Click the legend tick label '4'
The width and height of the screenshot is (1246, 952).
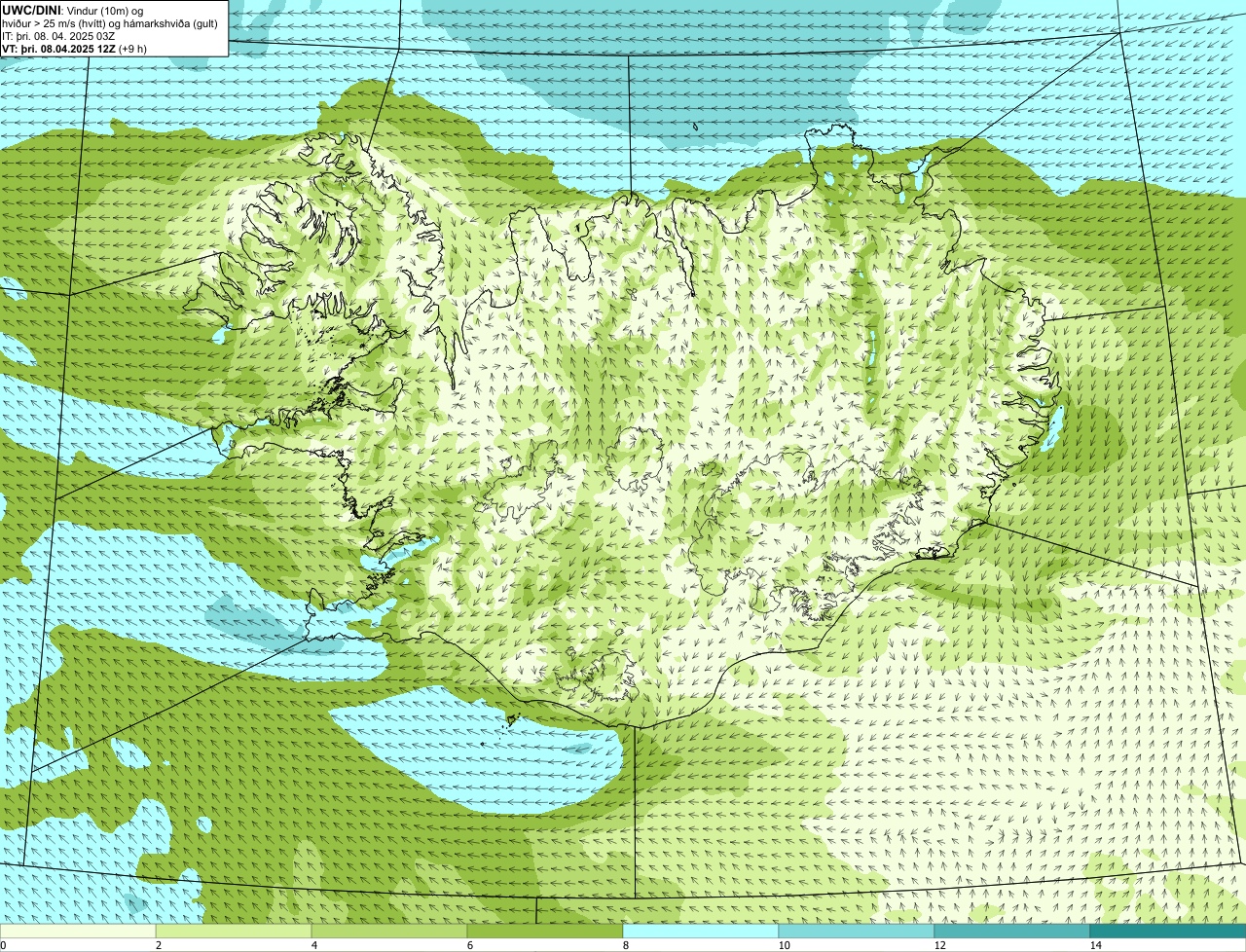[313, 945]
